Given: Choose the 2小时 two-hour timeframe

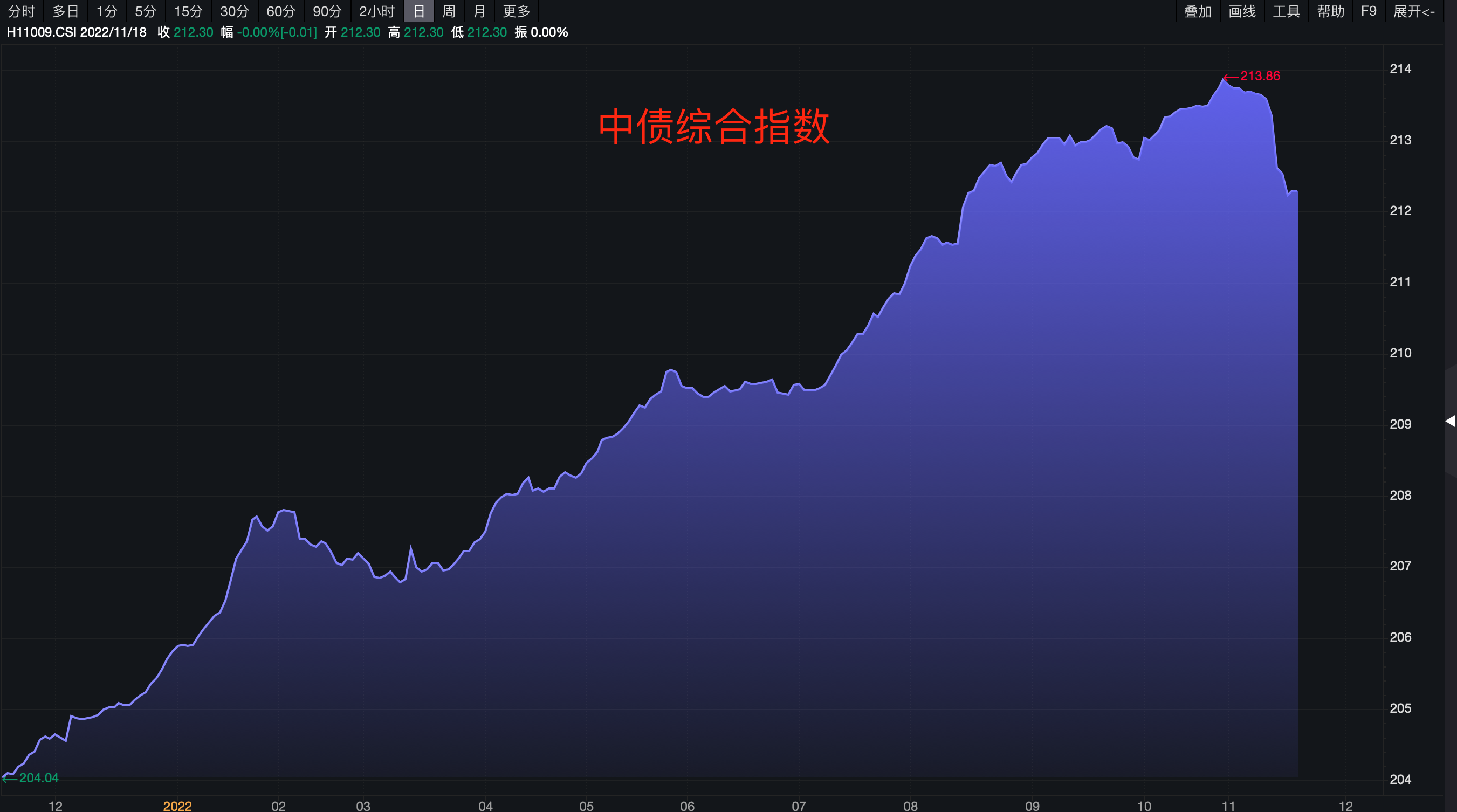Looking at the screenshot, I should coord(376,11).
